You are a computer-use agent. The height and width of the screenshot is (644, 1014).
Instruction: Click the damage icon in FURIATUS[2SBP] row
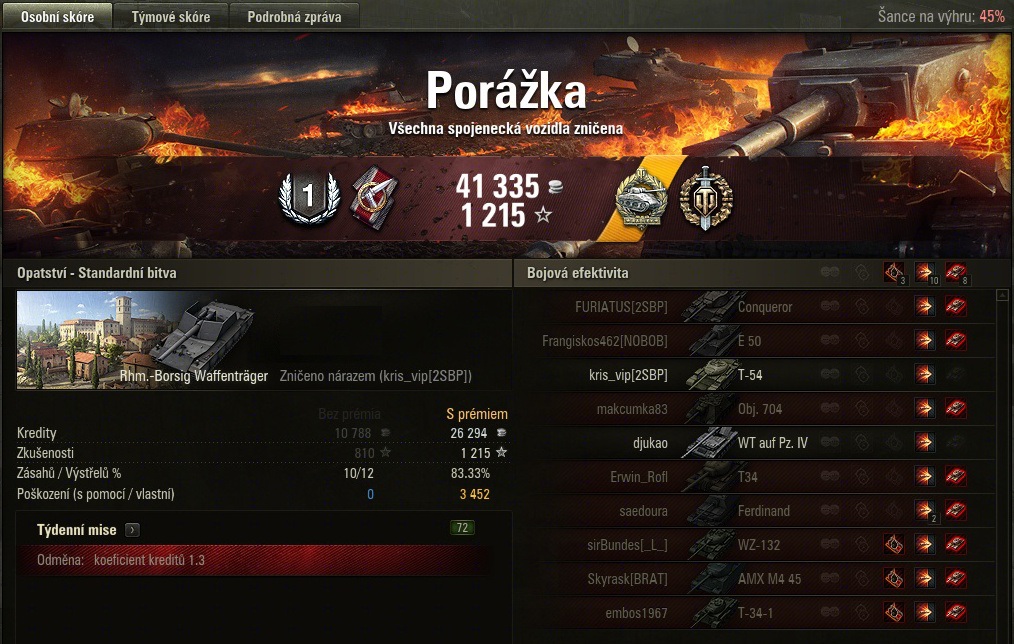925,306
